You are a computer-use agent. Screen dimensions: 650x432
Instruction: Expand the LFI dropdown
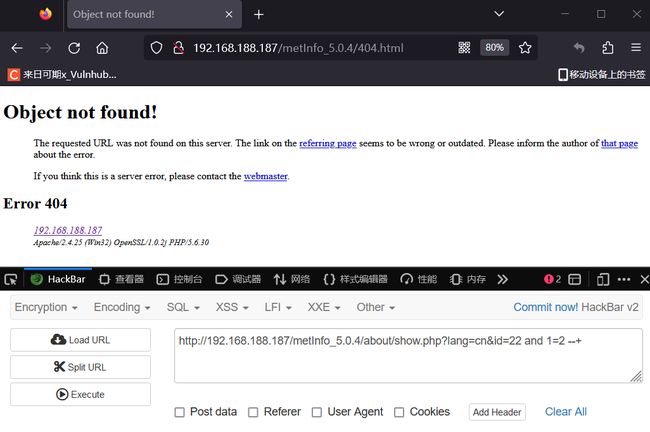point(278,307)
